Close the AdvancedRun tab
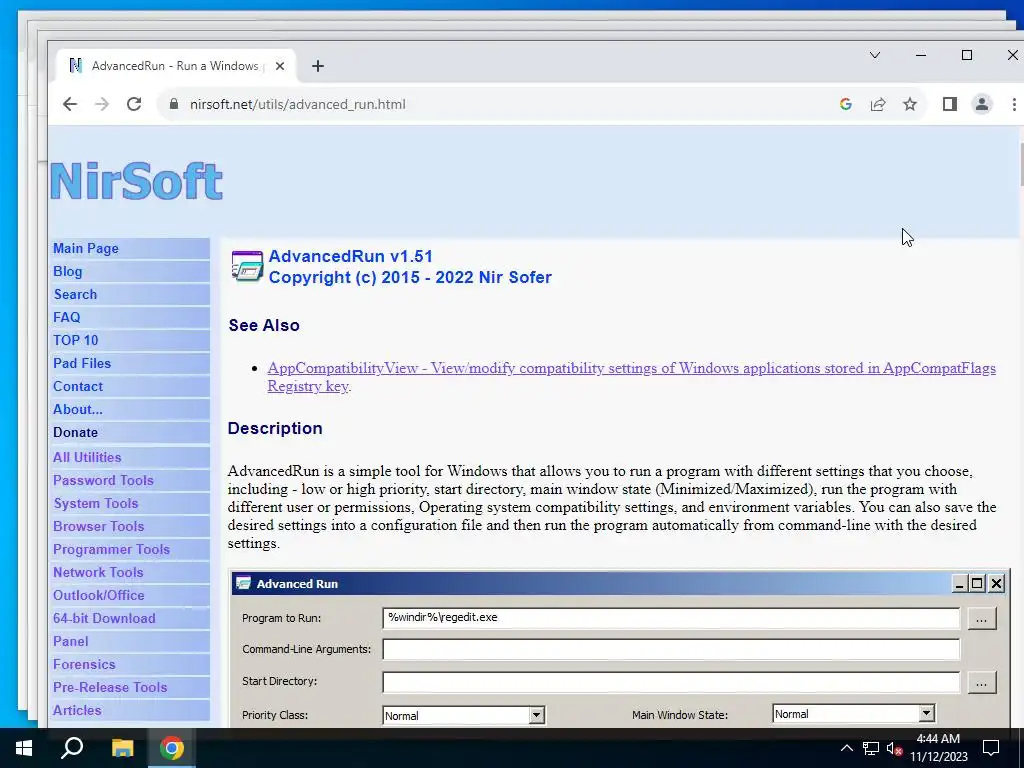 280,66
